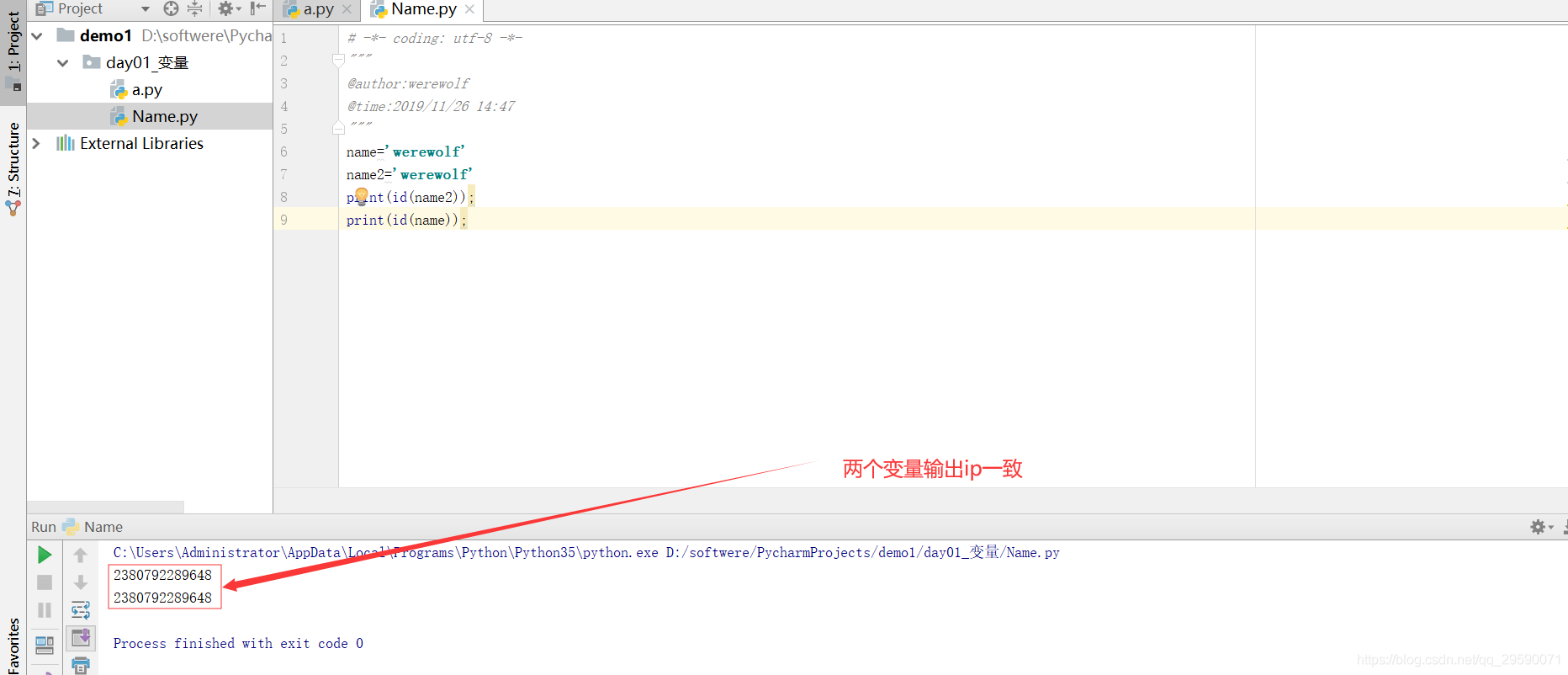Click the Pause output button
Image resolution: width=1568 pixels, height=675 pixels.
click(45, 610)
